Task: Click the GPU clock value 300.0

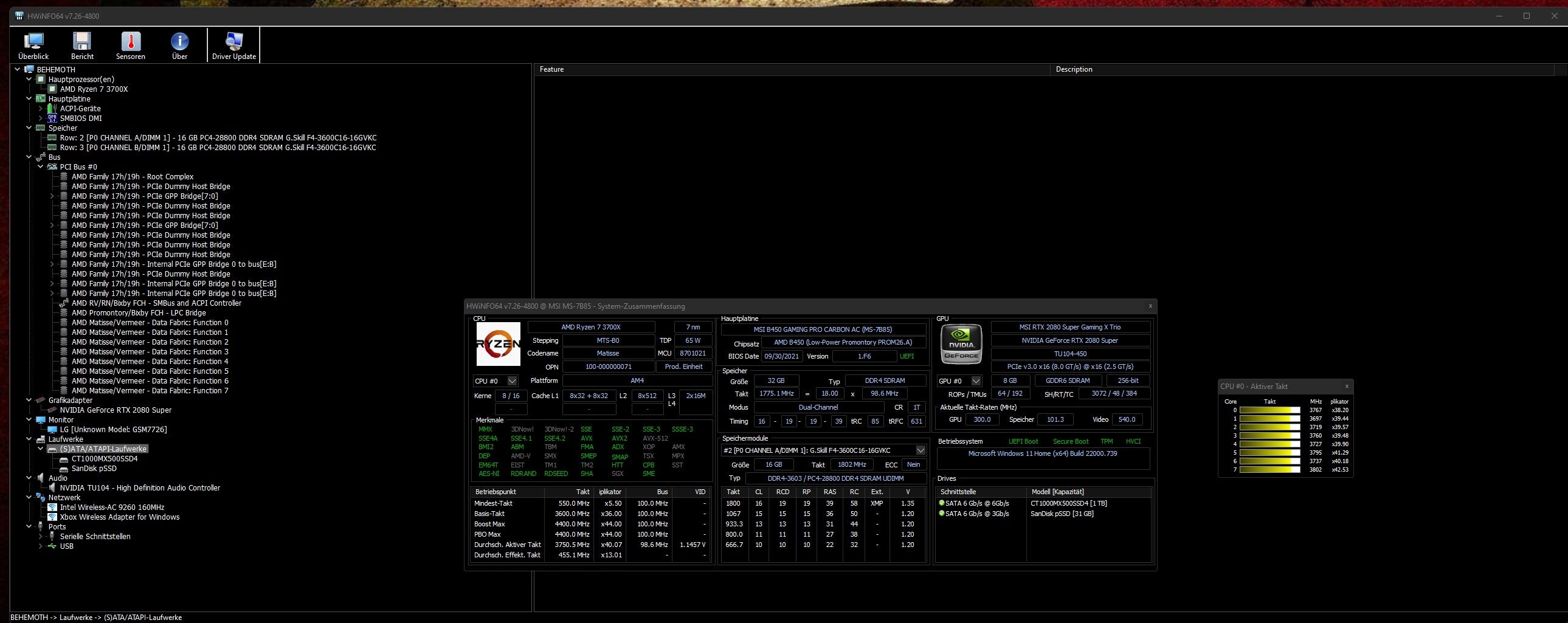Action: tap(982, 420)
